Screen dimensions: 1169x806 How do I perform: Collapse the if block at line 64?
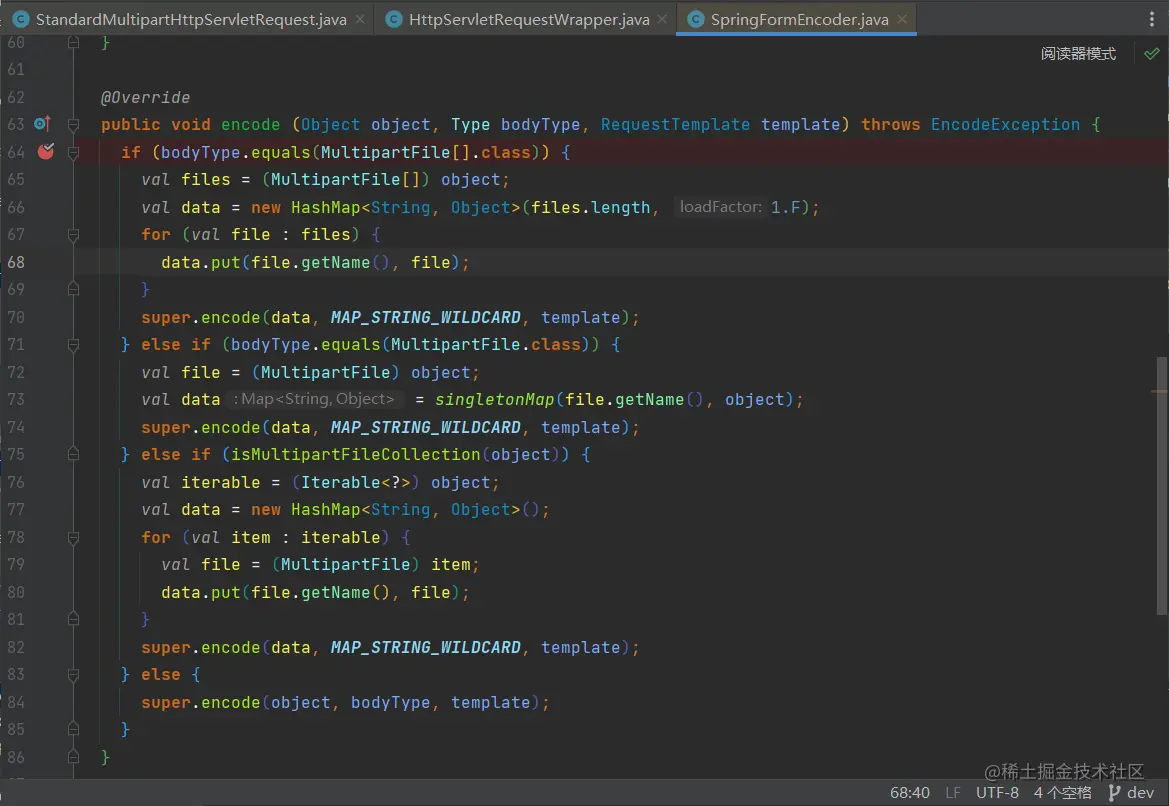(73, 152)
